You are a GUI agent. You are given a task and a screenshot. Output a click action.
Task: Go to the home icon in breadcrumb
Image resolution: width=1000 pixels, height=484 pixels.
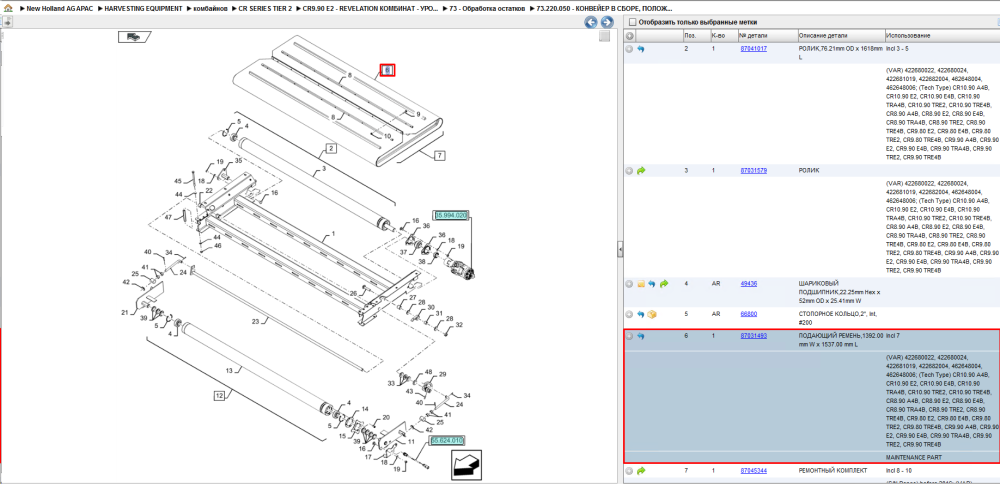click(8, 9)
